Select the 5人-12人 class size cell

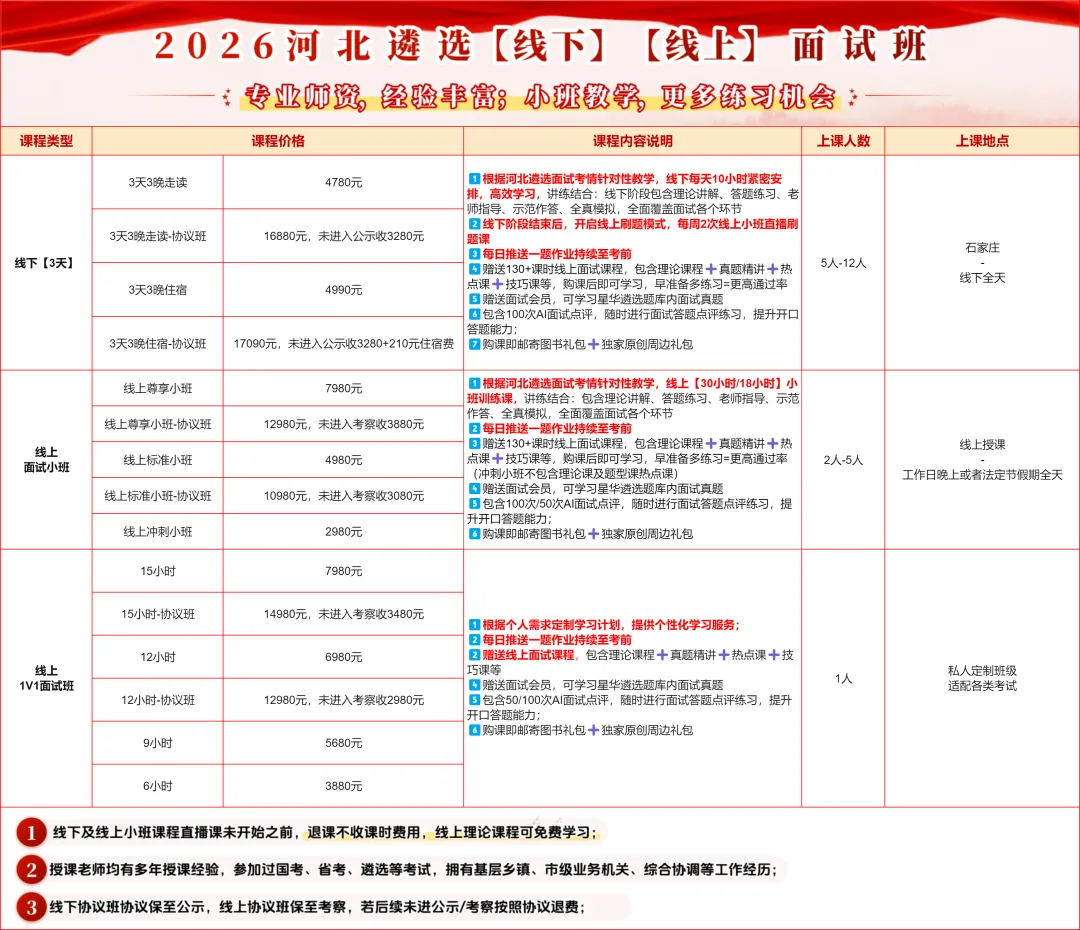click(843, 263)
